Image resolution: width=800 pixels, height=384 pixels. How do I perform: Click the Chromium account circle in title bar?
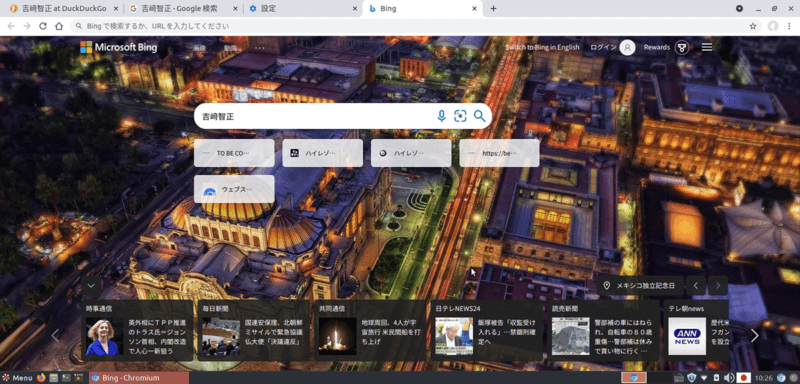pyautogui.click(x=739, y=9)
